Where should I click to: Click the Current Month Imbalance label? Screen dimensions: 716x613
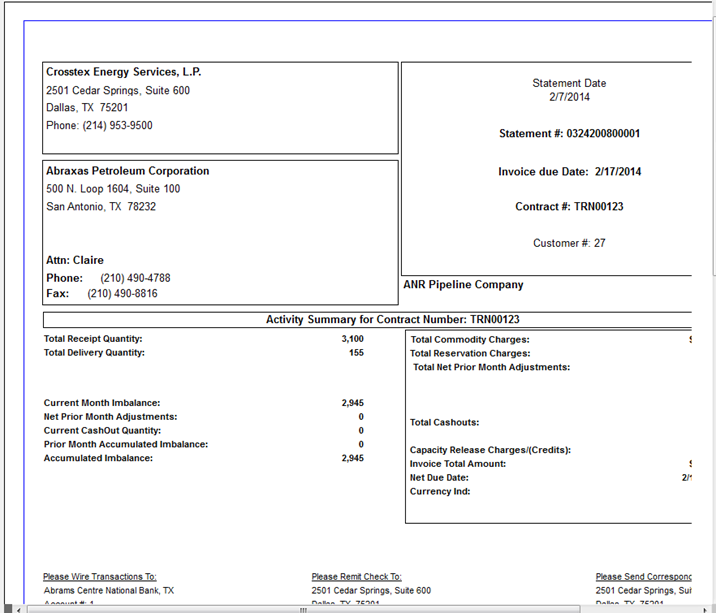(102, 403)
